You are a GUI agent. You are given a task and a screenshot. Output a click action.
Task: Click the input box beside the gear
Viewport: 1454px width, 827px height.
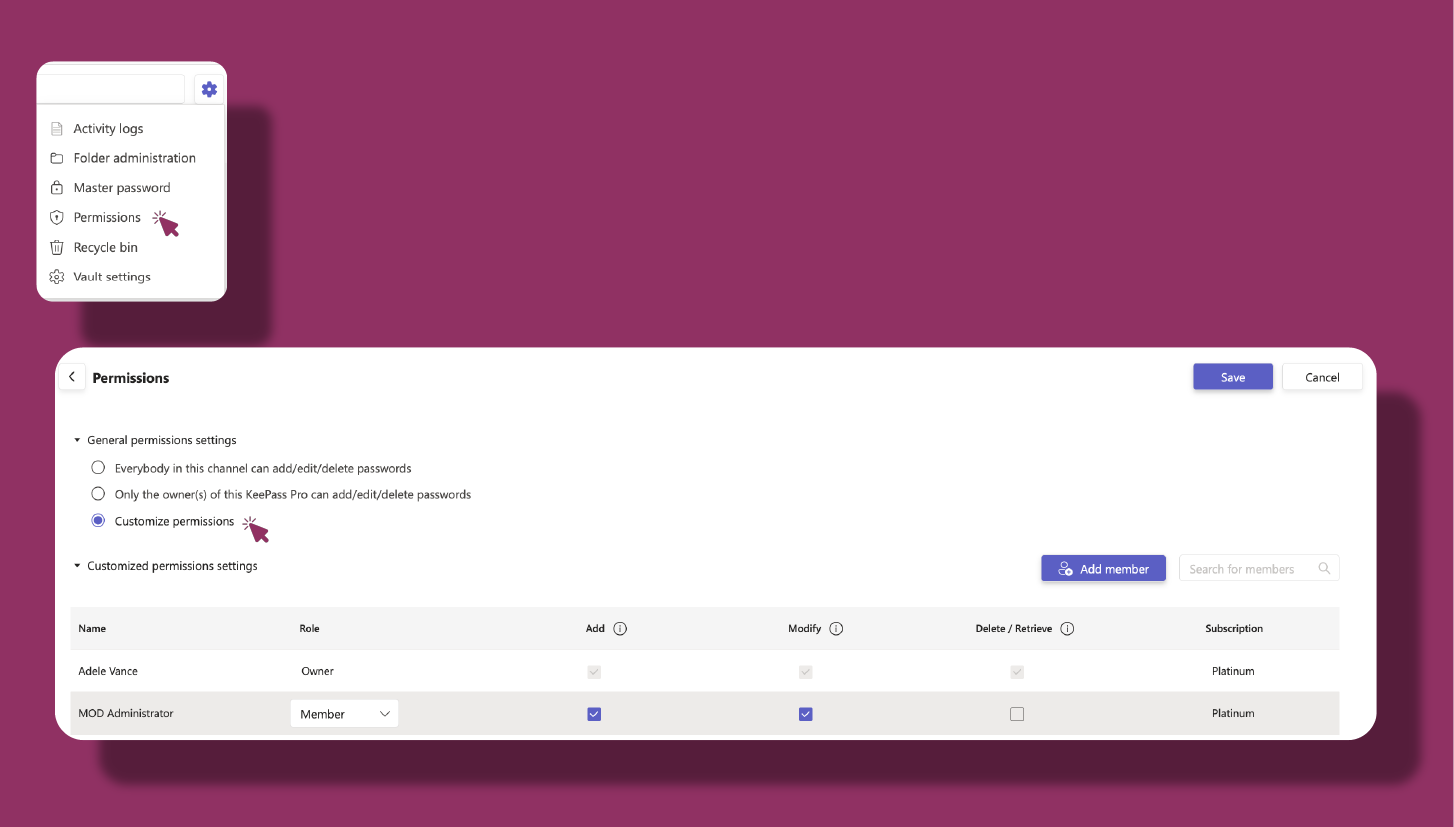111,89
